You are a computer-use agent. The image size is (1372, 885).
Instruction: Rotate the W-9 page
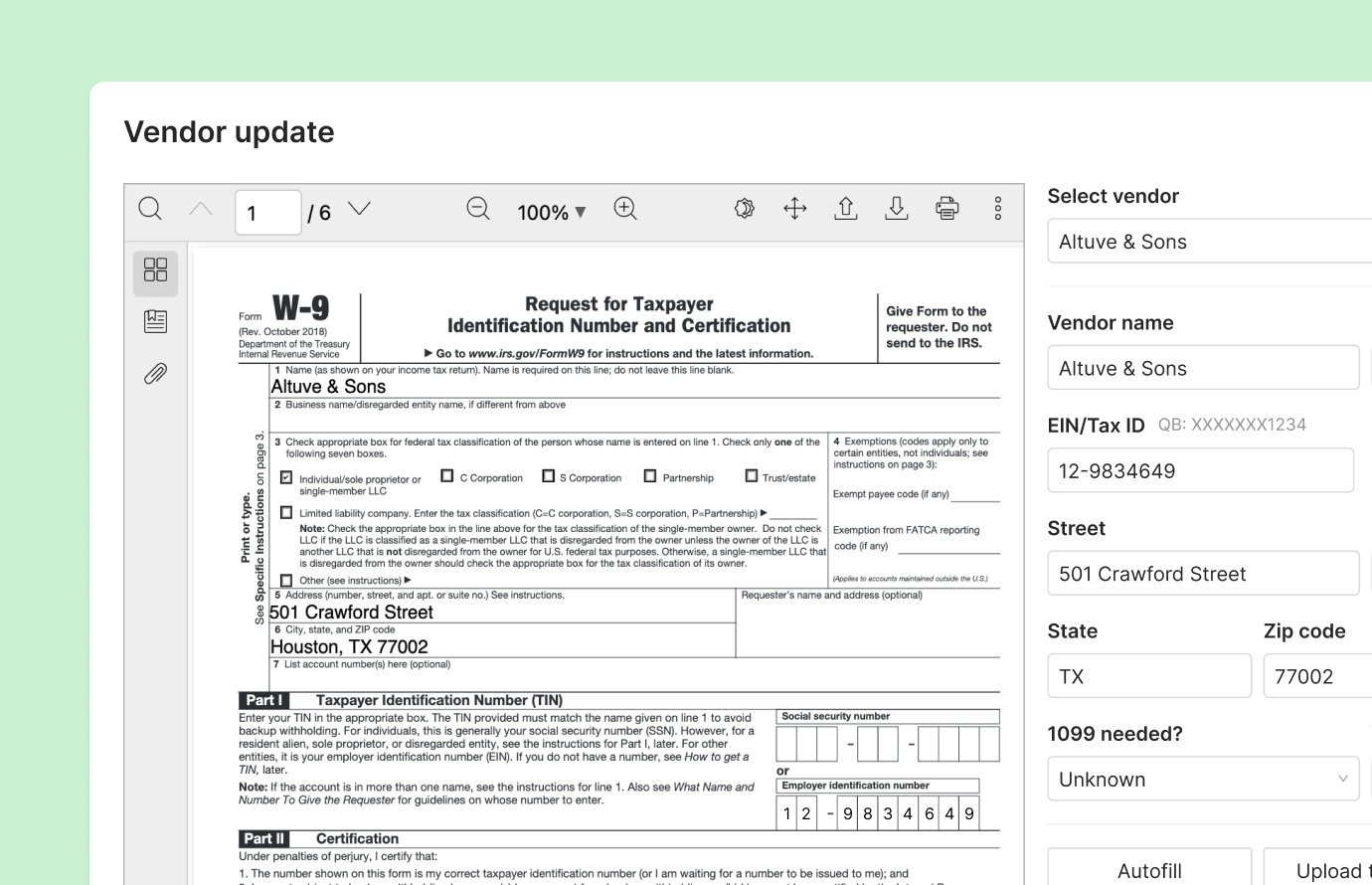coord(744,208)
